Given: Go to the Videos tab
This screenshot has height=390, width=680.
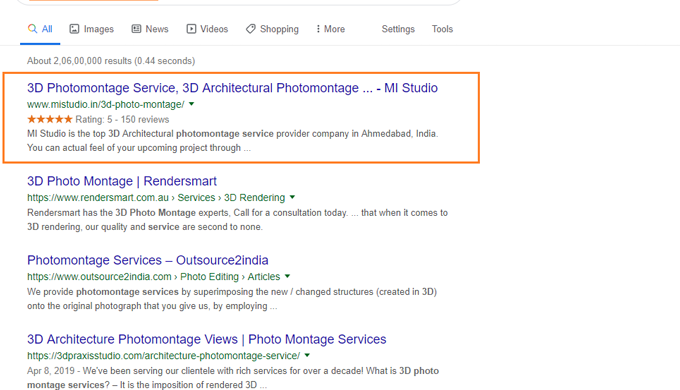Looking at the screenshot, I should pyautogui.click(x=207, y=29).
